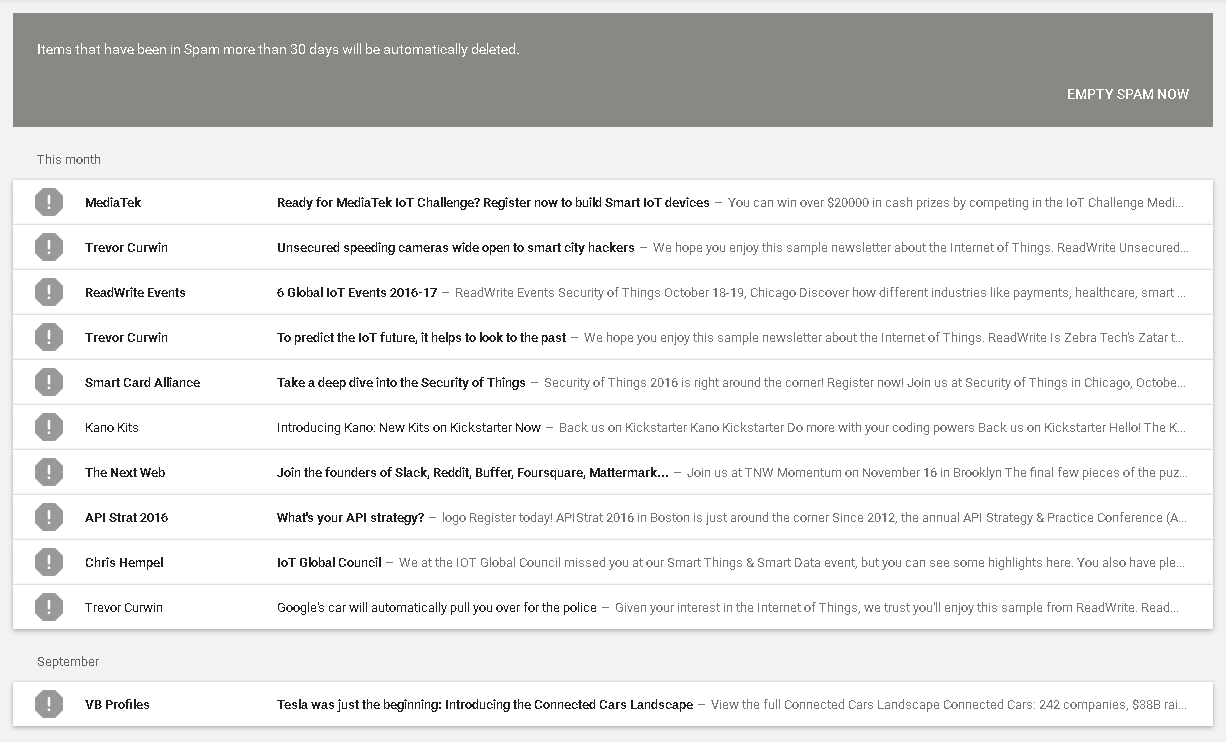Open IoT Global Council email subject
1226x742 pixels.
tap(329, 562)
